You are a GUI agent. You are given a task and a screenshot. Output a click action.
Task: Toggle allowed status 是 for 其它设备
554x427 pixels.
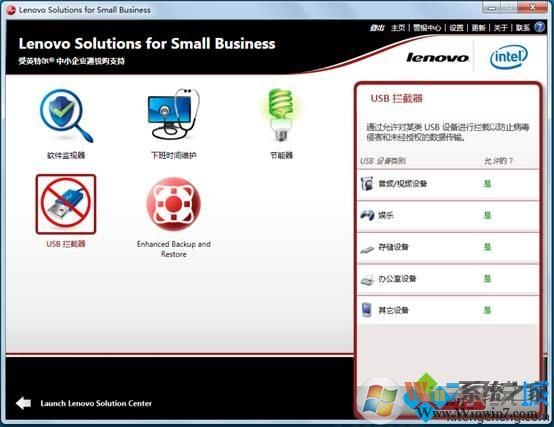[x=488, y=310]
